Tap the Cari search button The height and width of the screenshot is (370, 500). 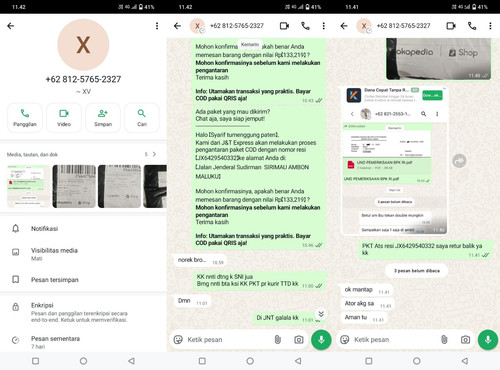click(142, 118)
